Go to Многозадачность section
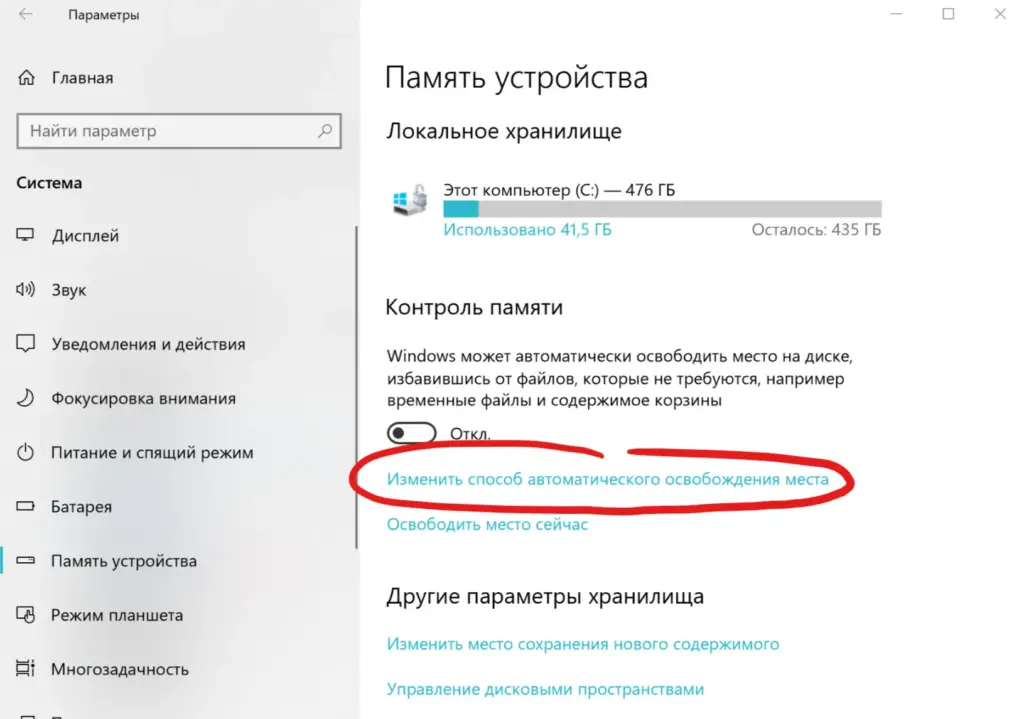This screenshot has width=1024, height=719. pyautogui.click(x=120, y=669)
